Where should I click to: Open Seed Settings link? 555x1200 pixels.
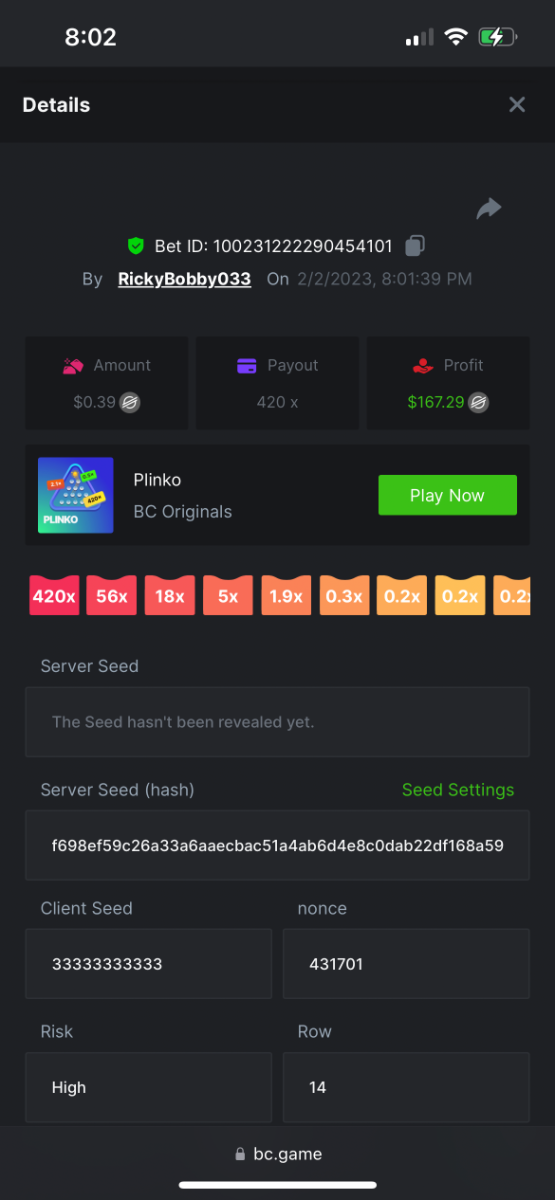(458, 790)
